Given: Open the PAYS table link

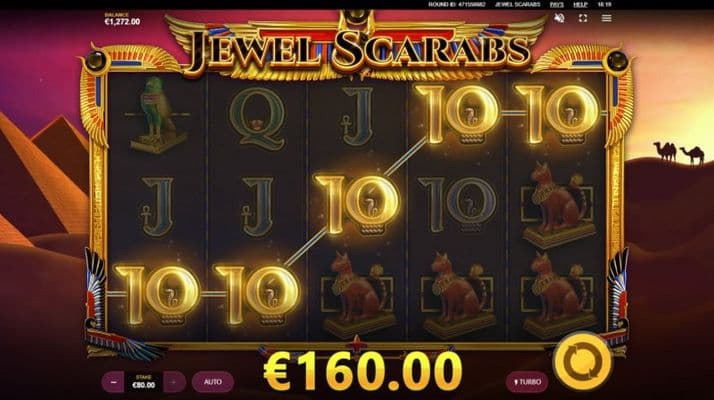Looking at the screenshot, I should pyautogui.click(x=556, y=4).
